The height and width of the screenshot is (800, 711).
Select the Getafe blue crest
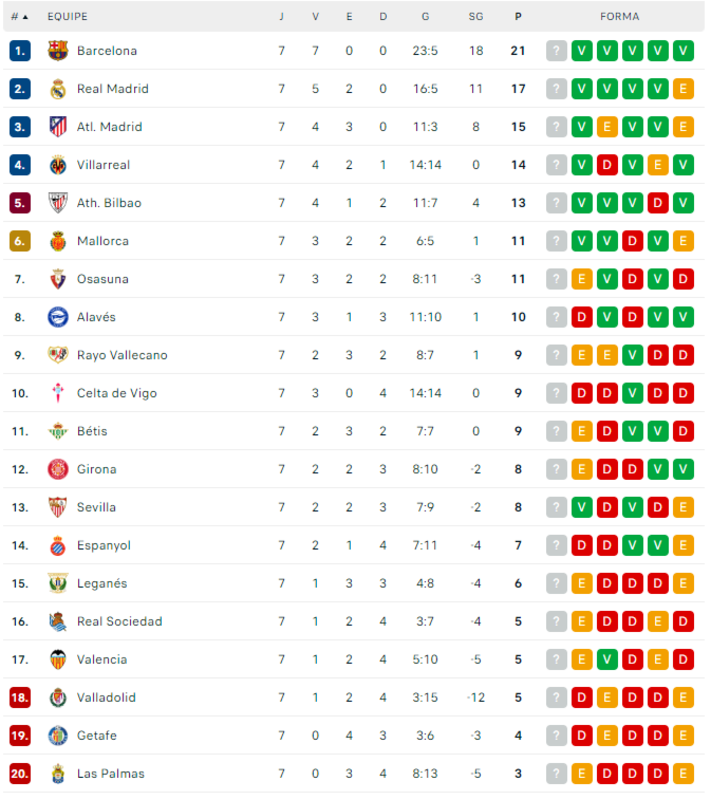(x=58, y=735)
